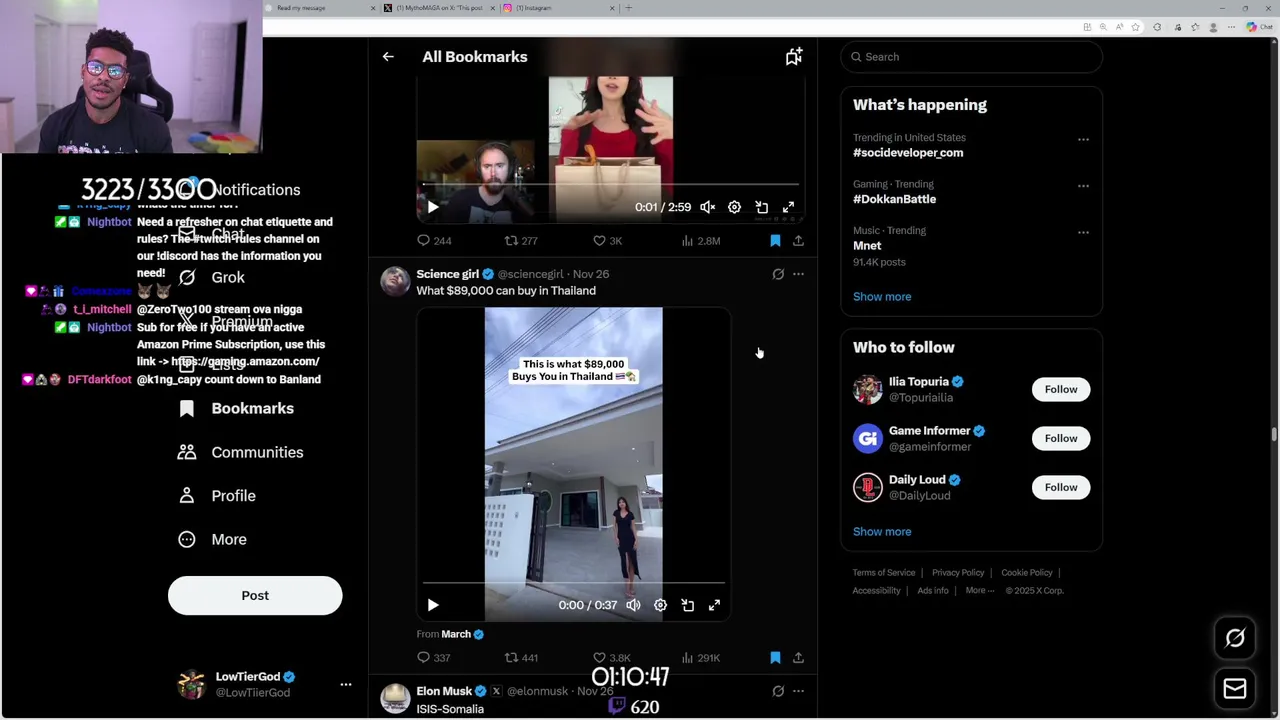Repost the Science girl post with 441 reposts
This screenshot has width=1280, height=720.
(x=521, y=658)
